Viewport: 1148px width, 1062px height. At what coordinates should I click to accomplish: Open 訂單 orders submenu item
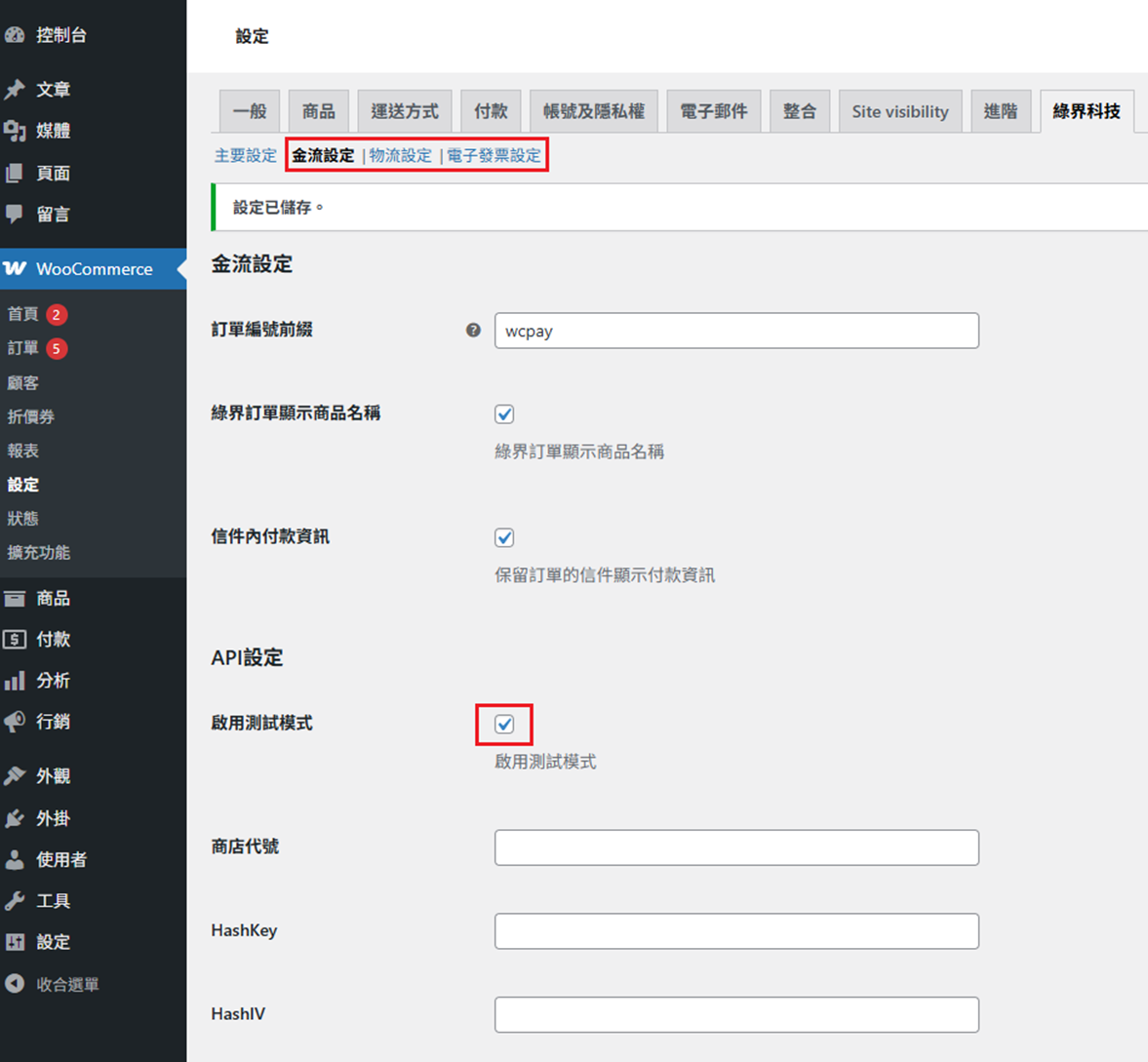(x=23, y=348)
